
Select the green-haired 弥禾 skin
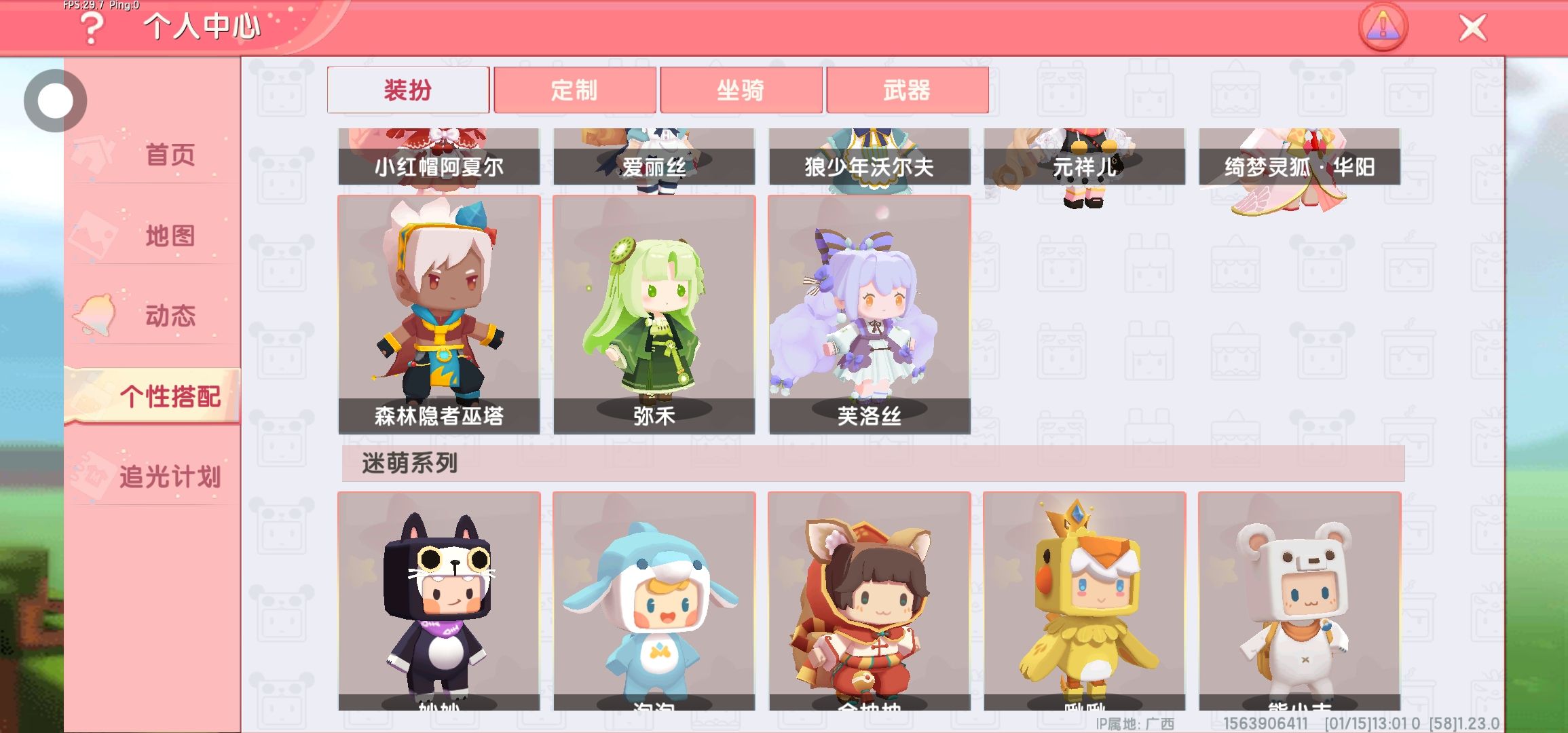pos(654,315)
